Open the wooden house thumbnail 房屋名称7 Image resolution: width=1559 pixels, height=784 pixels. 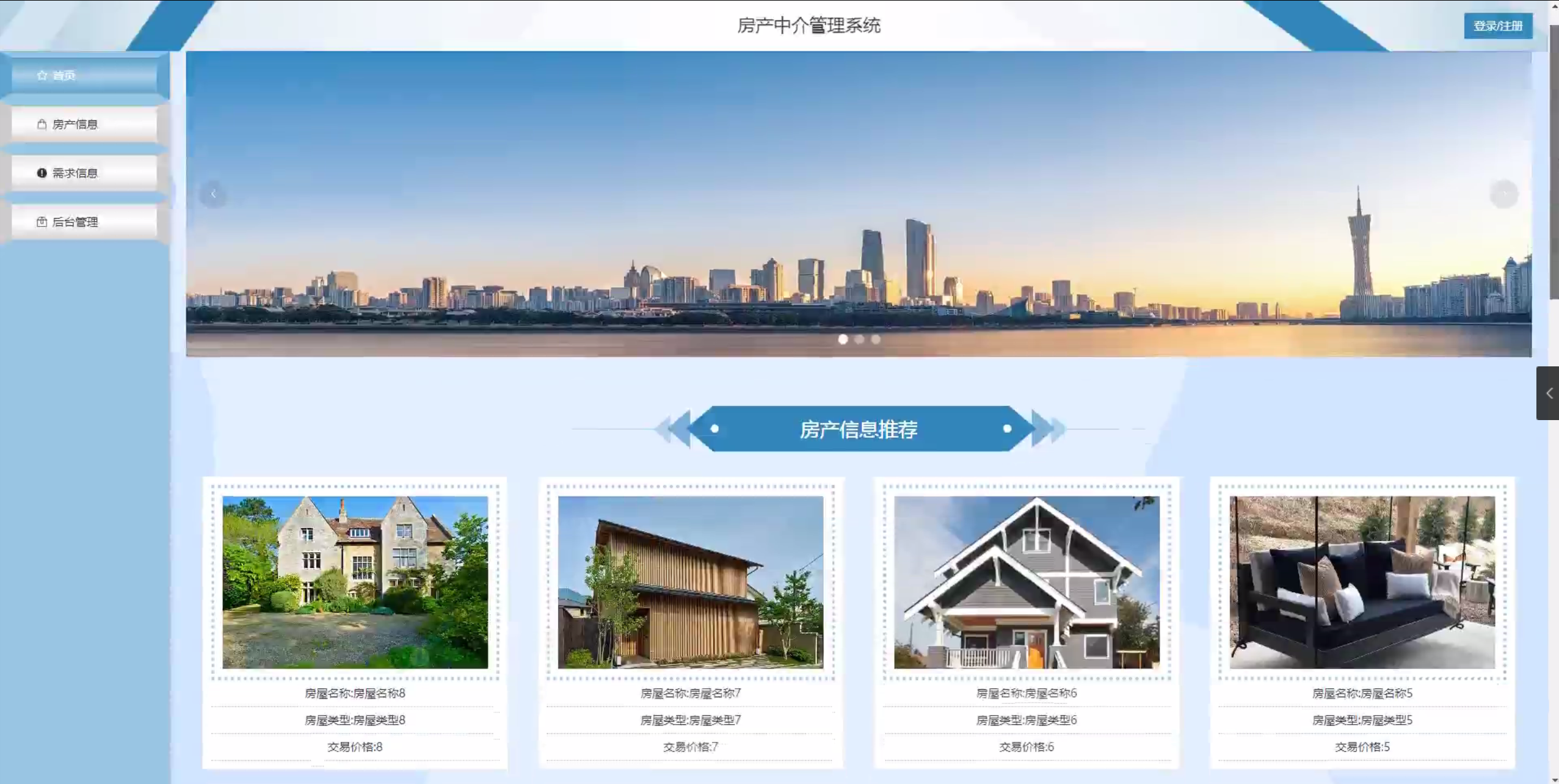[690, 581]
